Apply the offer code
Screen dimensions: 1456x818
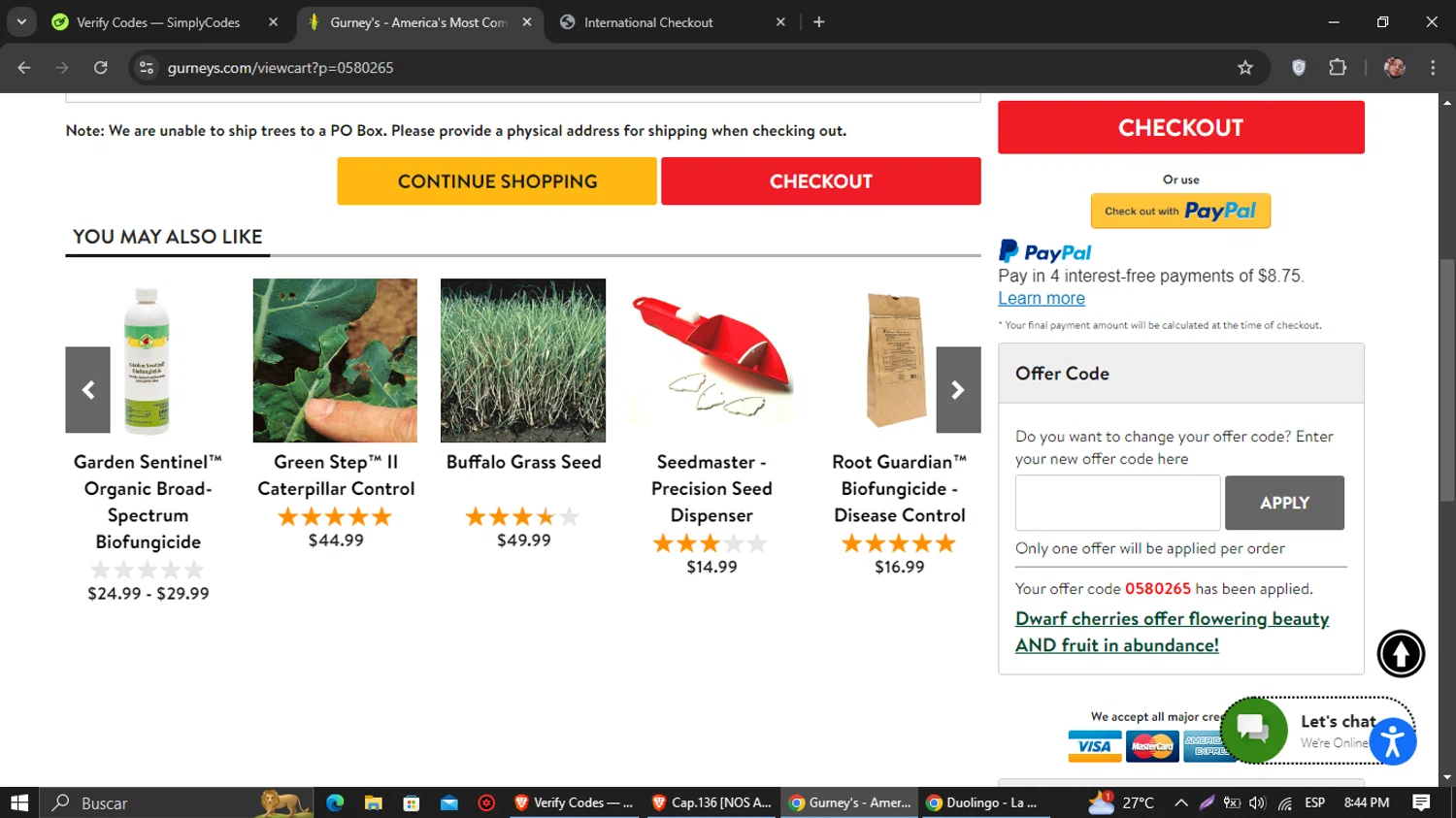pos(1284,503)
